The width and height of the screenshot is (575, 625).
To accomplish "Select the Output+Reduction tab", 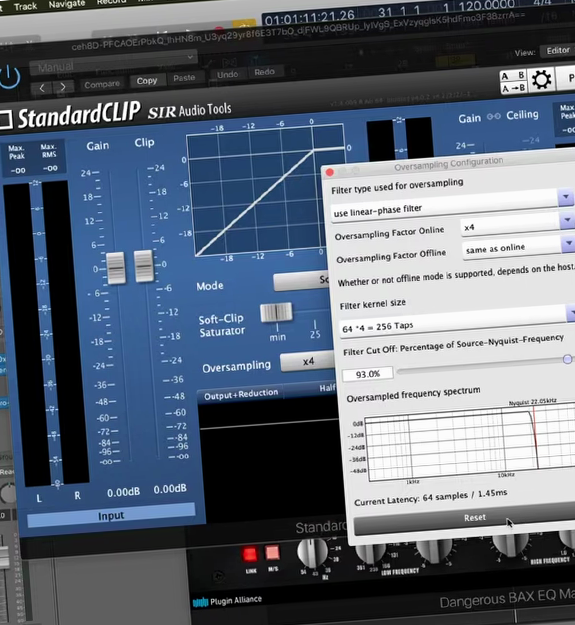I will pyautogui.click(x=241, y=394).
